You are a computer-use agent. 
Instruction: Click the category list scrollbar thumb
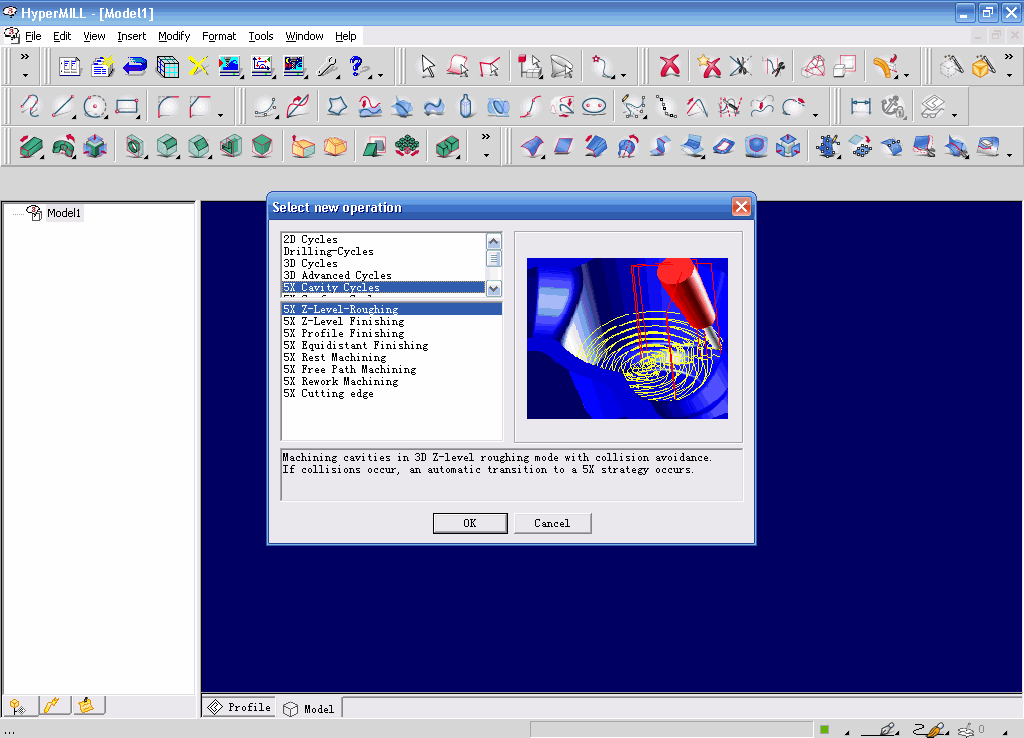click(494, 259)
